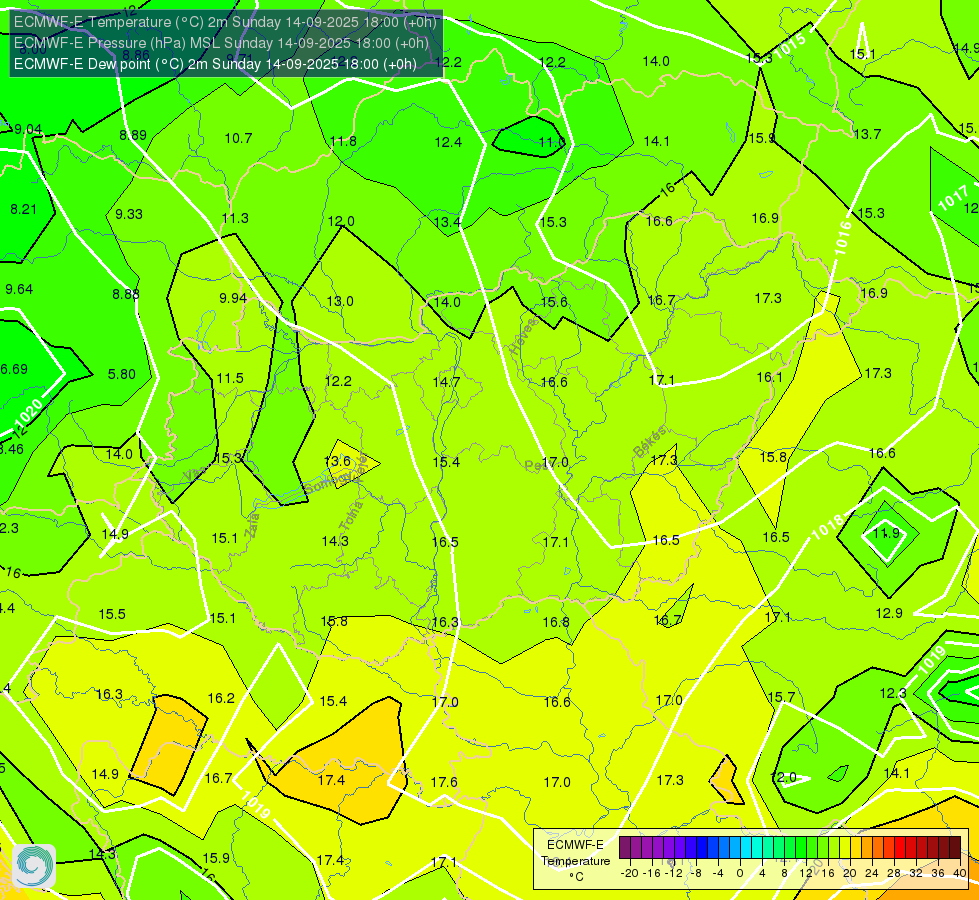The image size is (979, 900).
Task: Click the 13.0 temperature value
Action: click(340, 301)
